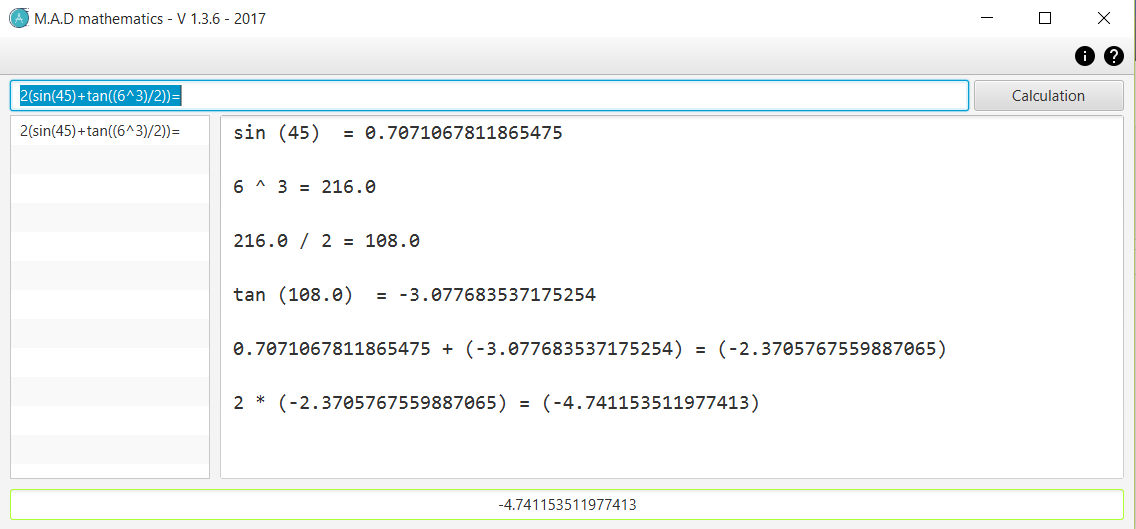Open the help question mark icon
This screenshot has width=1136, height=529.
[1114, 56]
